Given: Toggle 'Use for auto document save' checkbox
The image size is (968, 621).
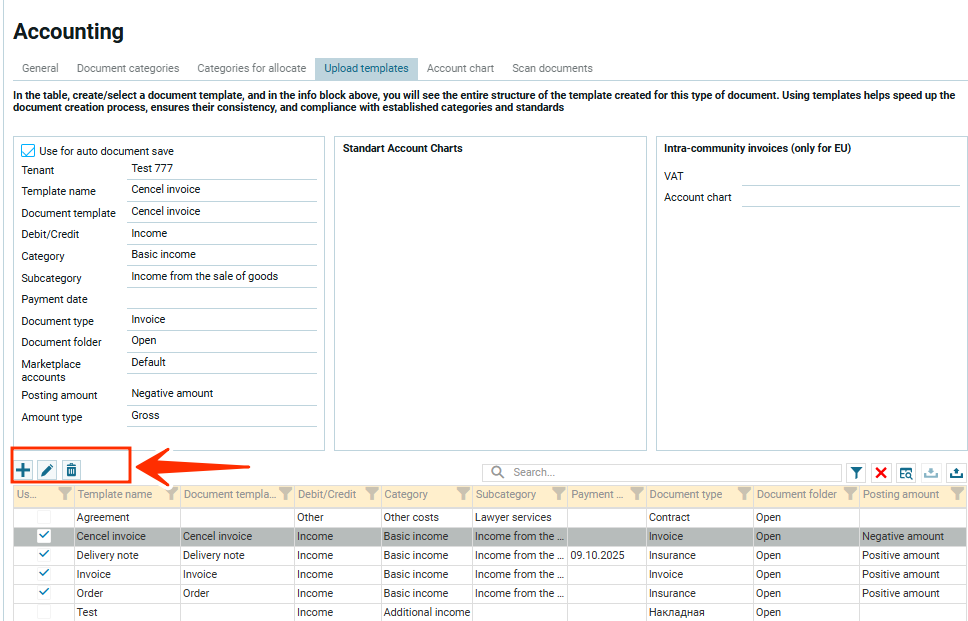Looking at the screenshot, I should pos(28,151).
